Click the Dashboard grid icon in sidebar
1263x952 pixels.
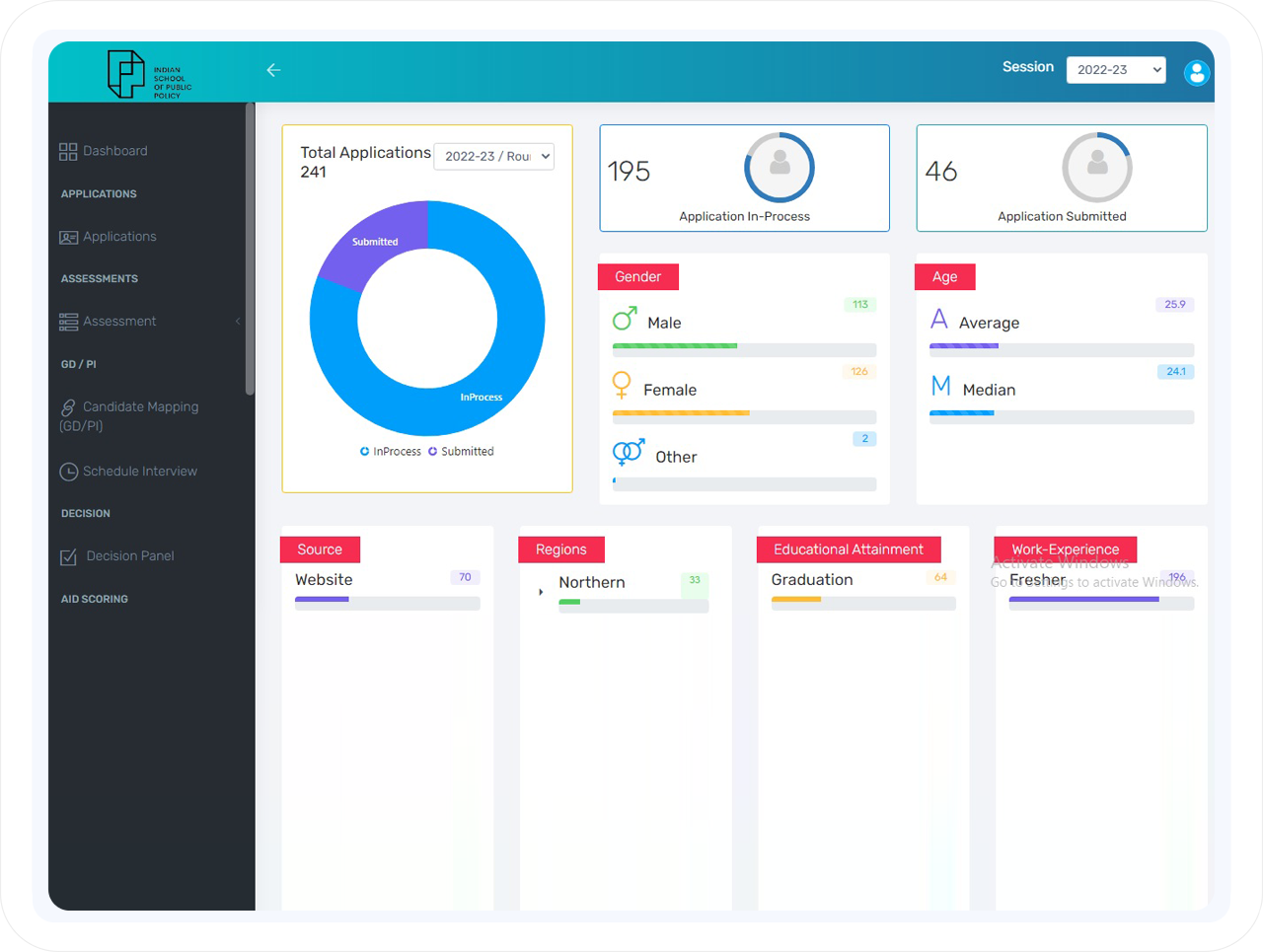click(68, 152)
